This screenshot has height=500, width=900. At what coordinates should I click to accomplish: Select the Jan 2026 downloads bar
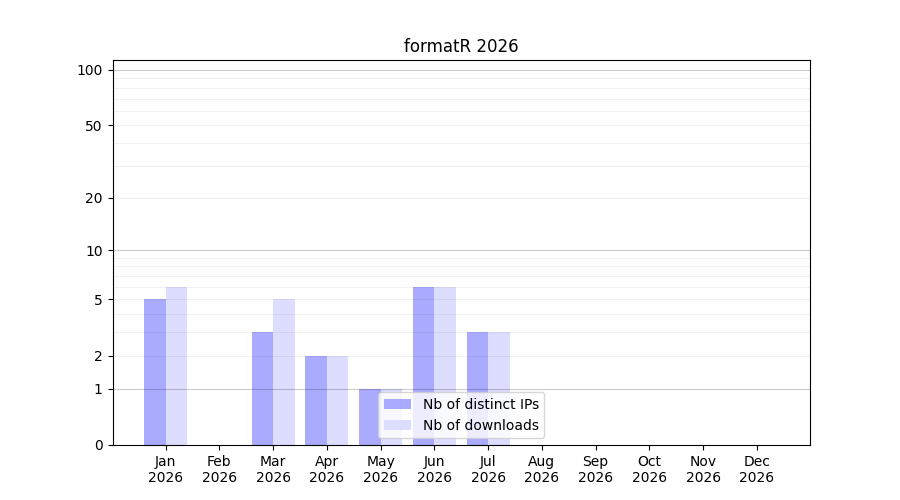pos(176,366)
